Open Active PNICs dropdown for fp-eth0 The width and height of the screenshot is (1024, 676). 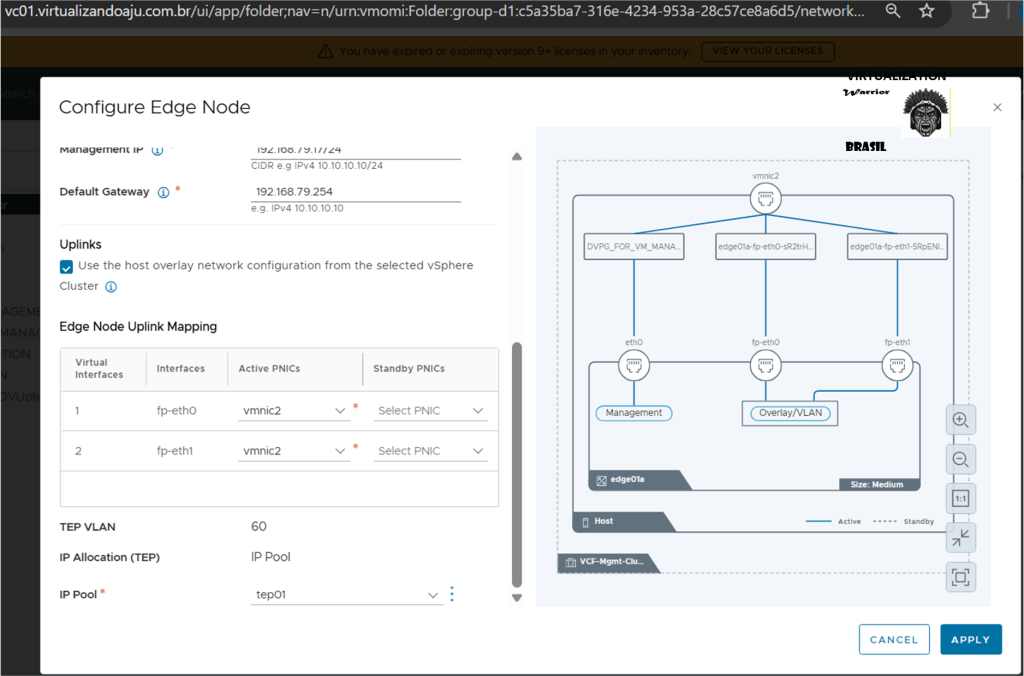coord(294,411)
